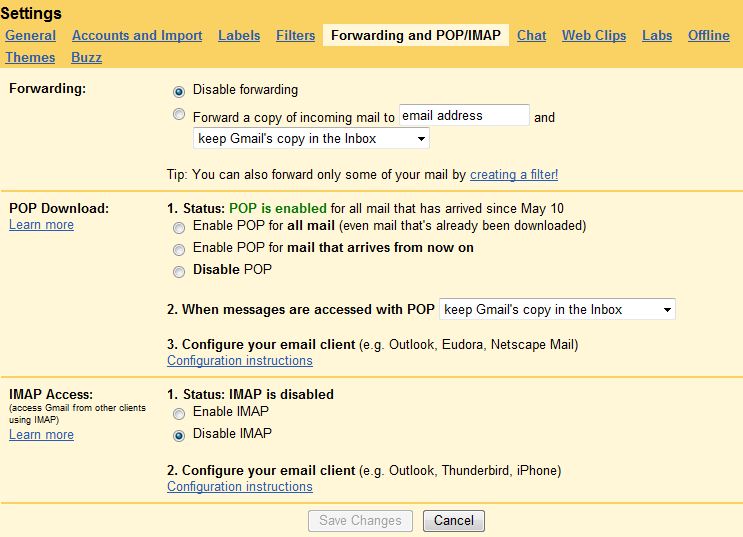Choose Enable POP for mail arriving from now on

179,250
